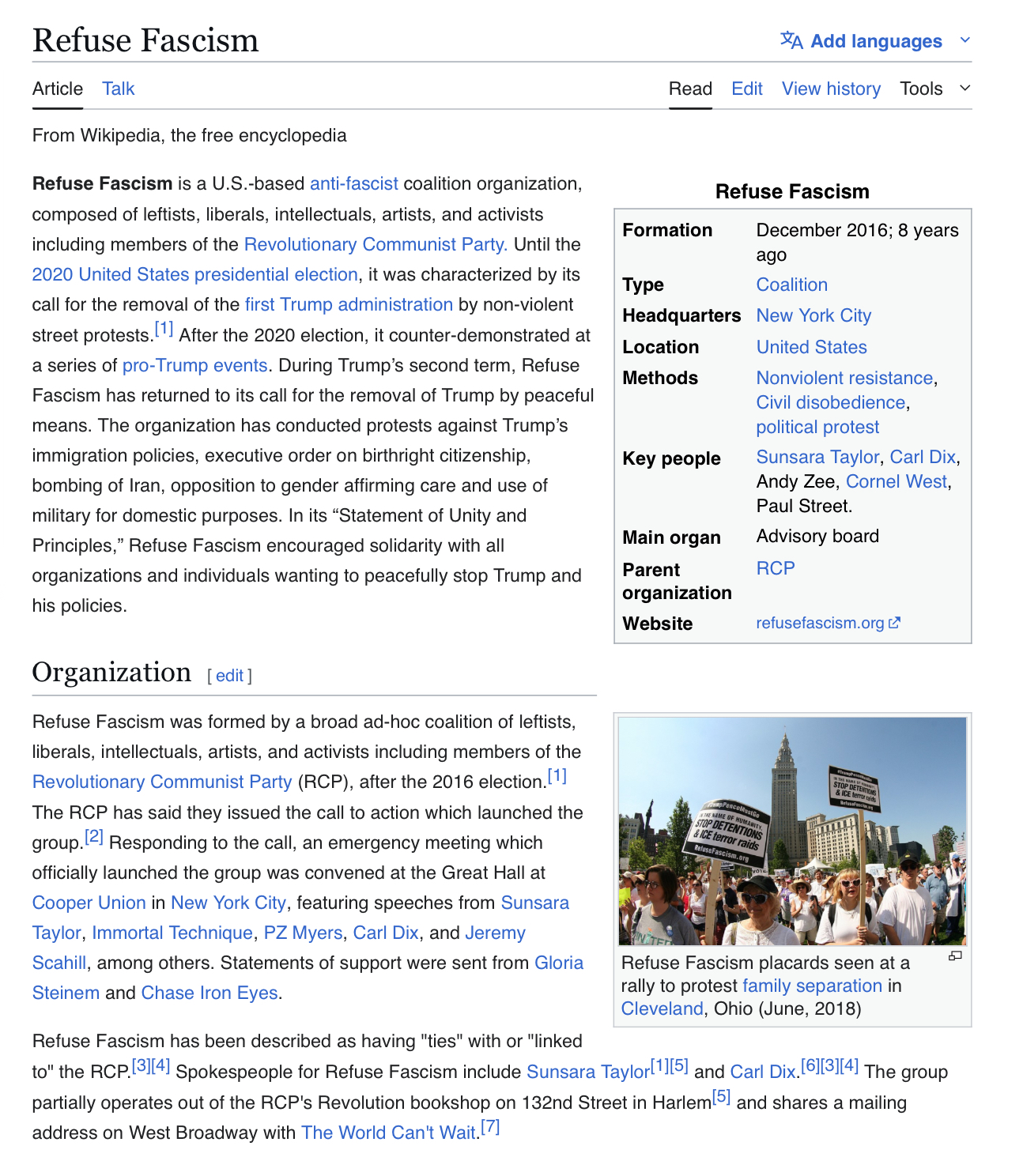The width and height of the screenshot is (1023, 1176).
Task: Edit the Organization section
Action: (x=229, y=676)
